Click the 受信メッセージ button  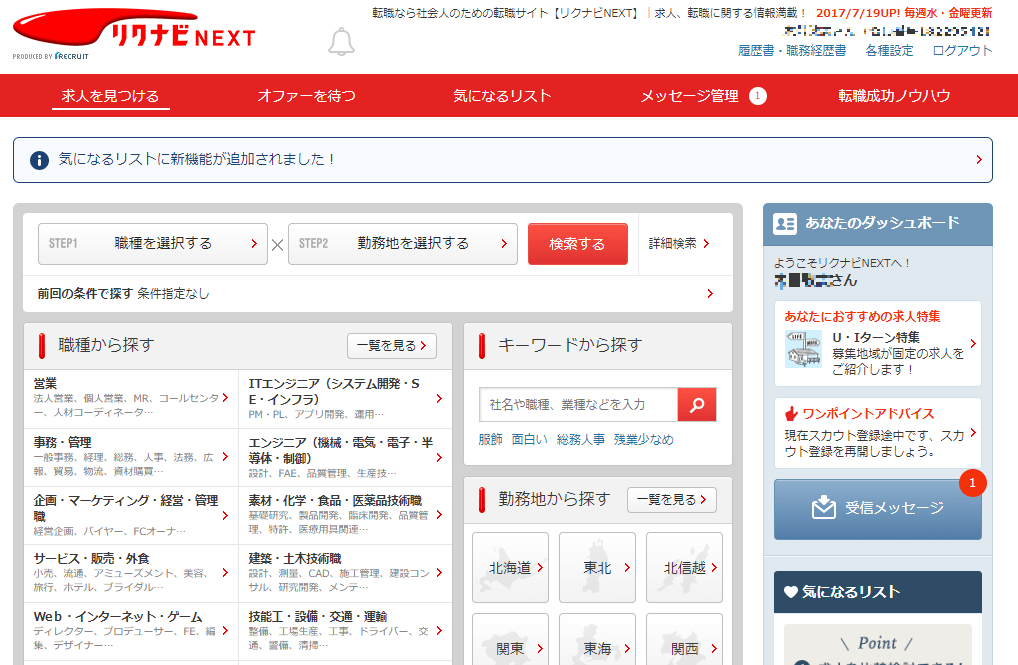tap(878, 509)
